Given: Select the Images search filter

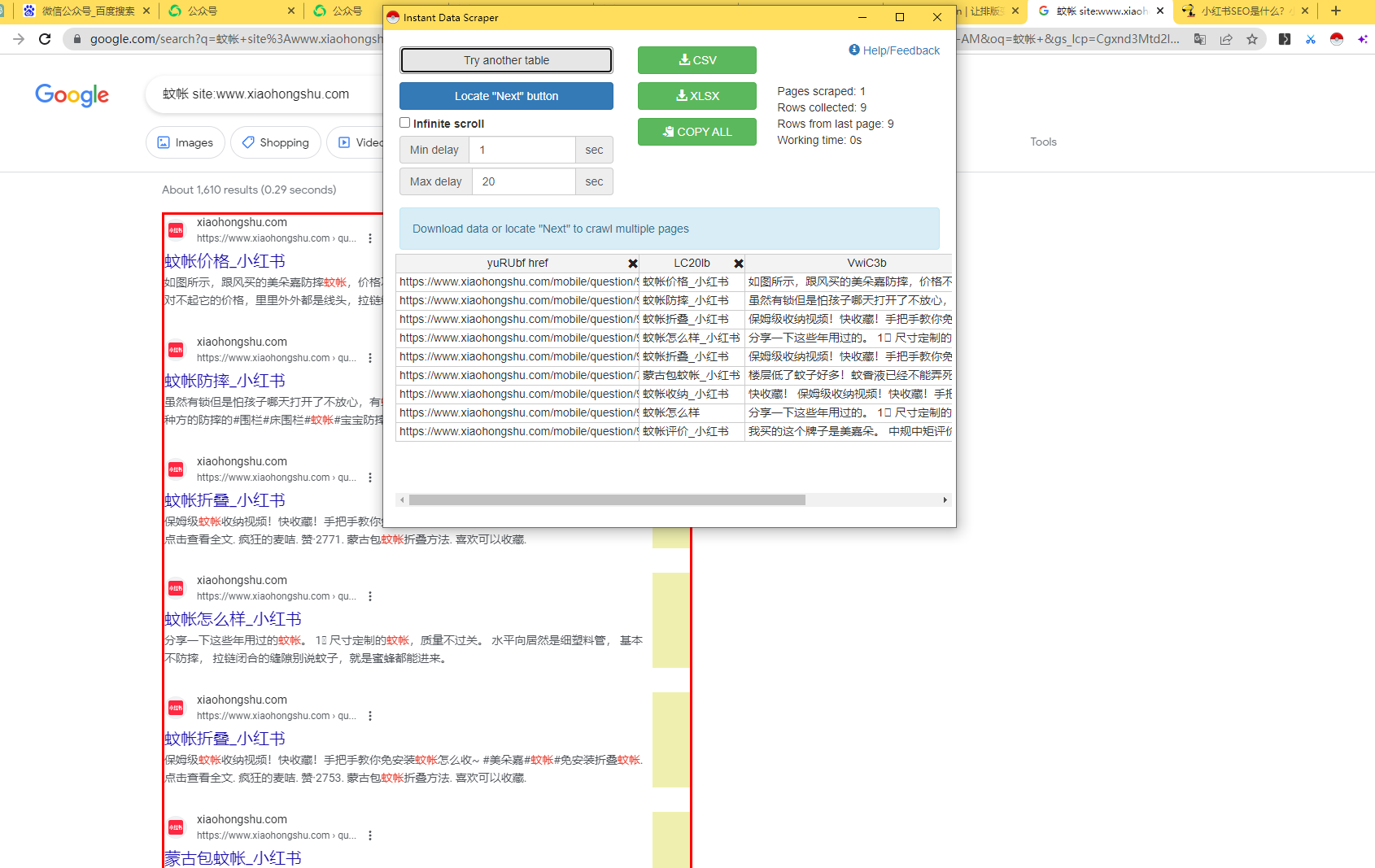Looking at the screenshot, I should (186, 142).
